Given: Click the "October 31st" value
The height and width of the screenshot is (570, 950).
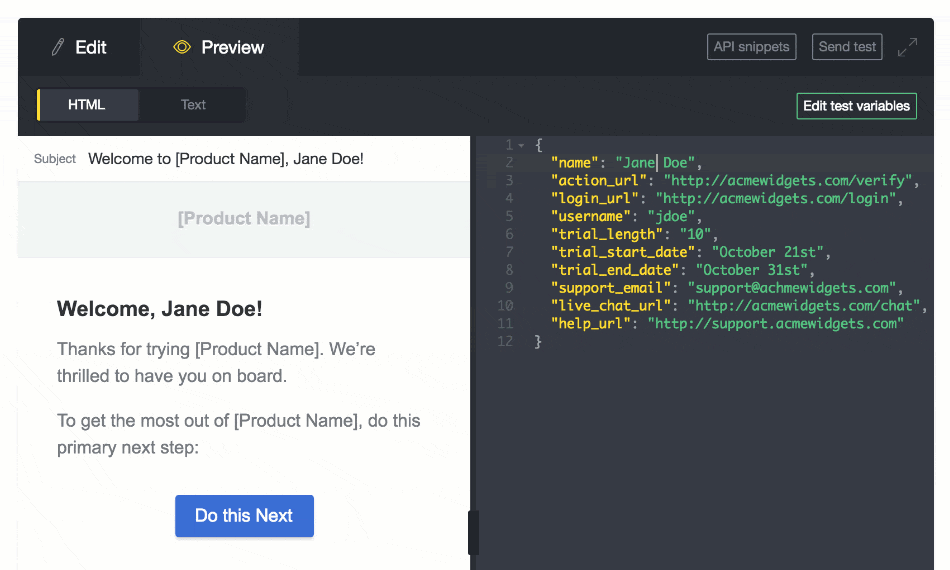Looking at the screenshot, I should (x=751, y=270).
